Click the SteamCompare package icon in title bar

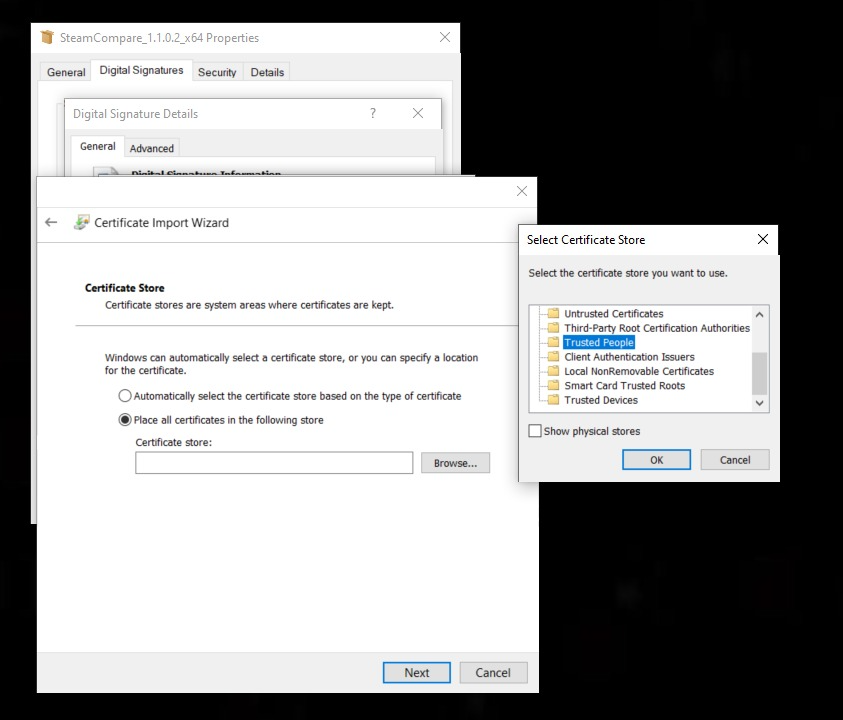pyautogui.click(x=47, y=37)
